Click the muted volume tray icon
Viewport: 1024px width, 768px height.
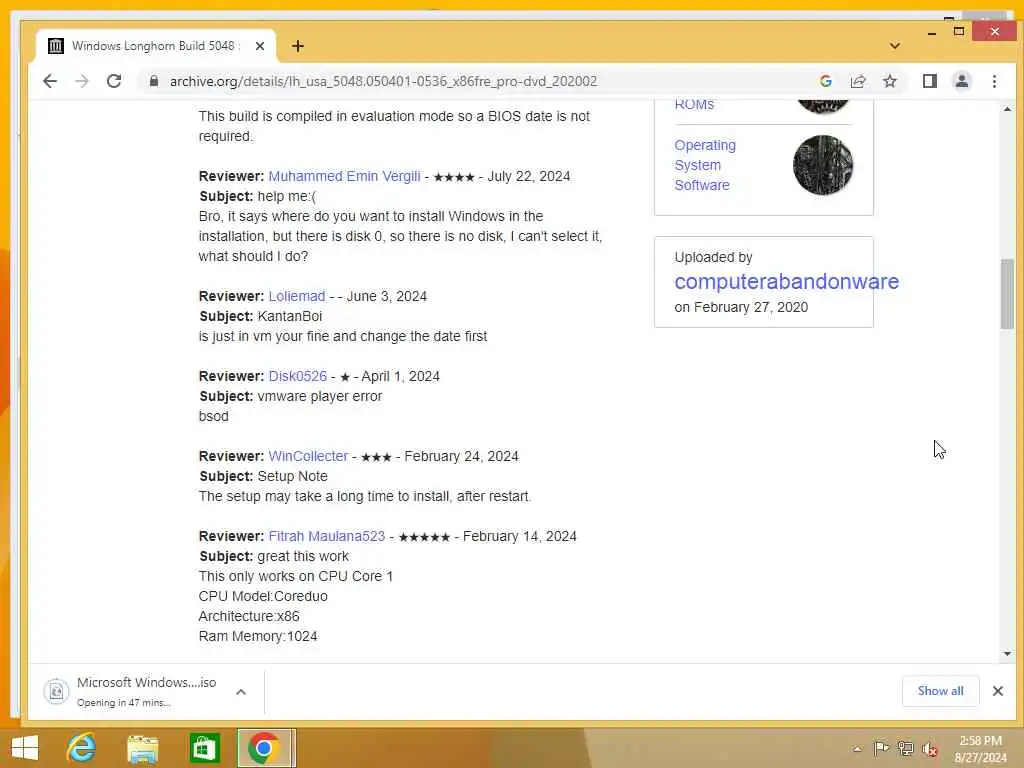(x=929, y=749)
